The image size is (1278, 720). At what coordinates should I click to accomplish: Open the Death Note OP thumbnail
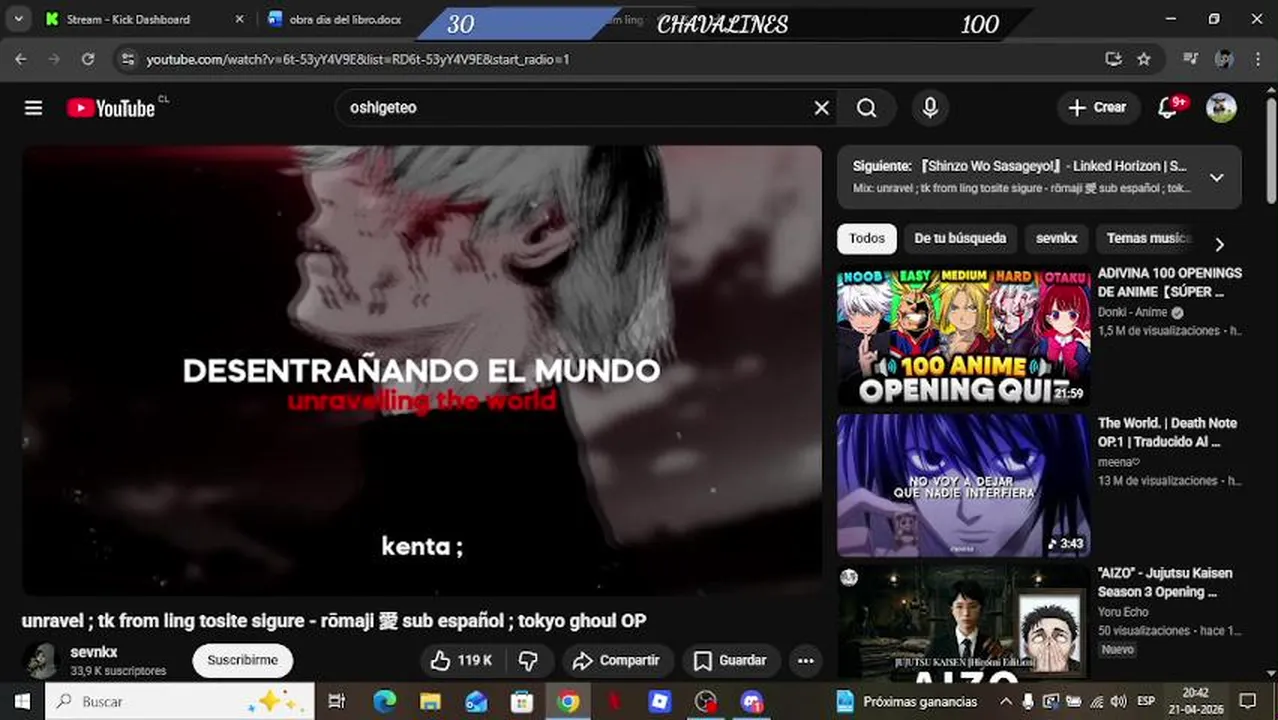pyautogui.click(x=963, y=486)
